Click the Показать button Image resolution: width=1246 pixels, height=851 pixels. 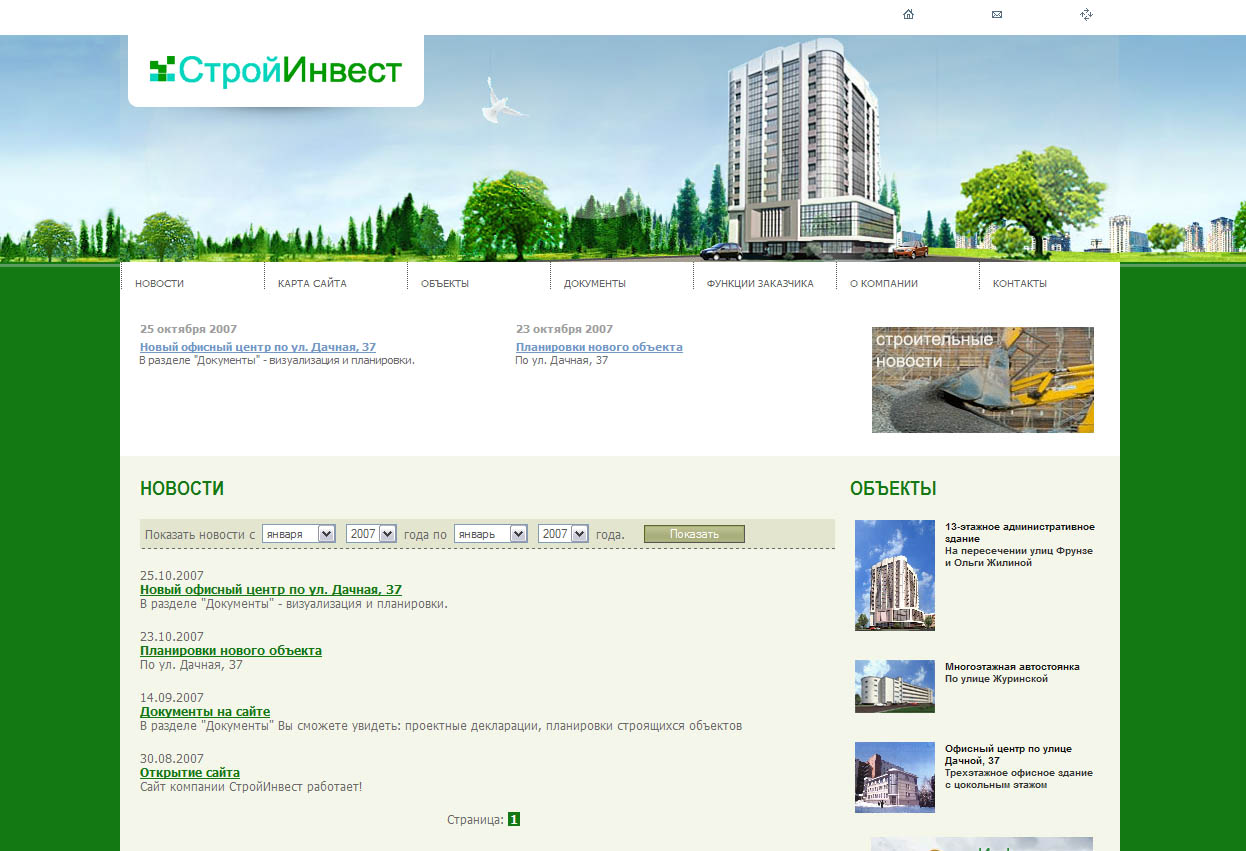click(x=694, y=534)
